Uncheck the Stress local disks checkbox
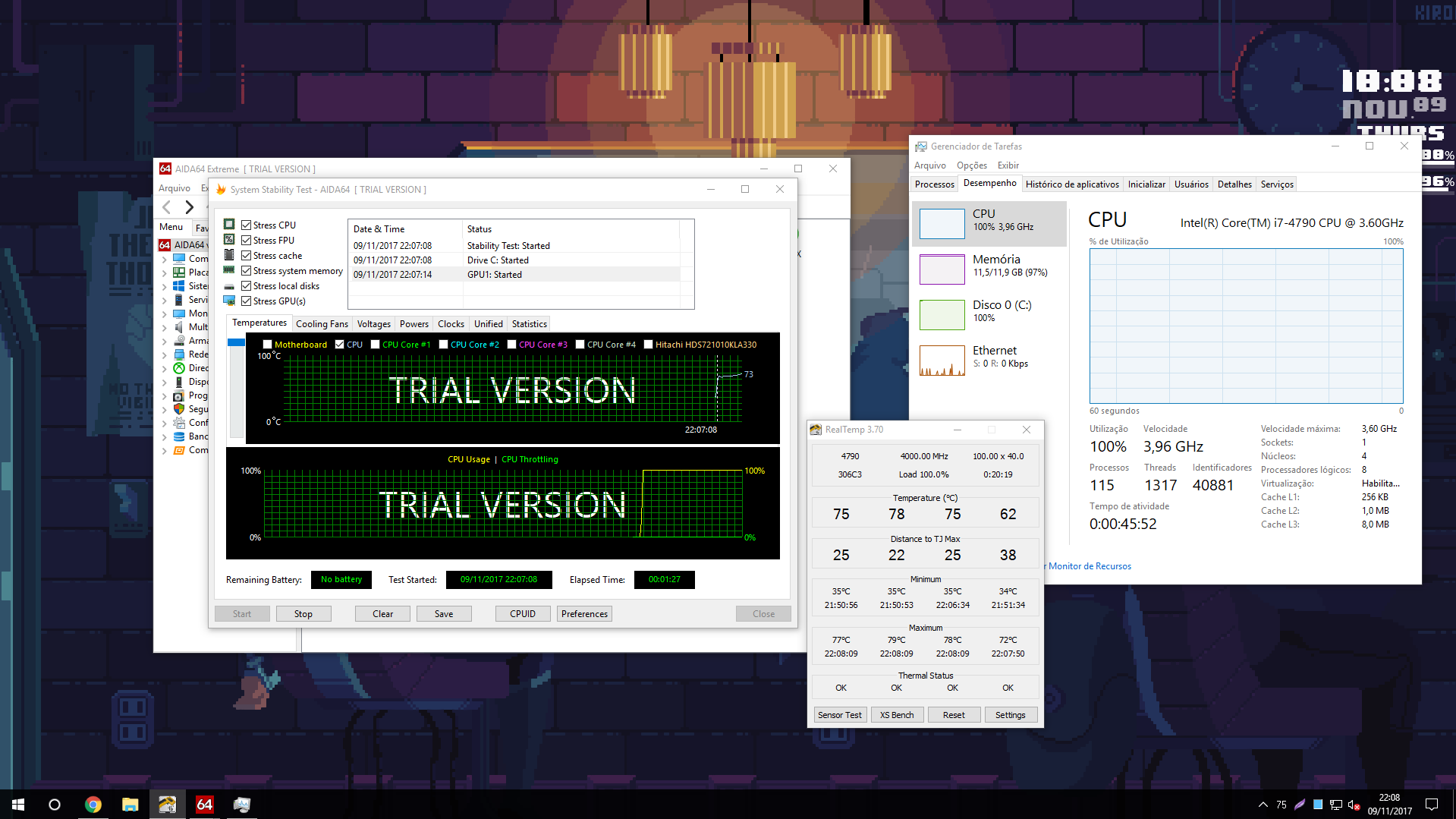 click(x=246, y=286)
